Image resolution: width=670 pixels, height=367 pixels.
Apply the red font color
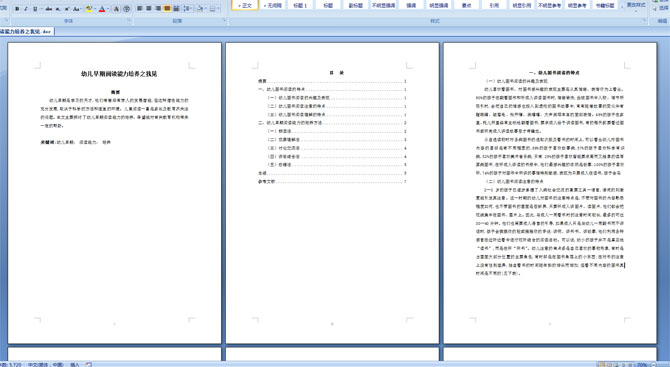[102, 9]
